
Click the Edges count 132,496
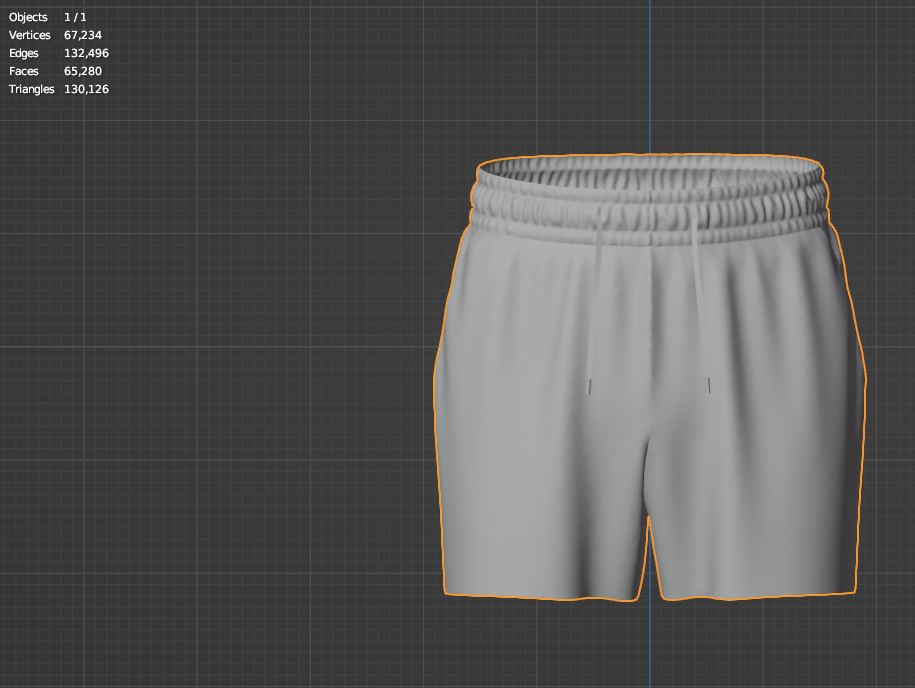click(x=86, y=53)
